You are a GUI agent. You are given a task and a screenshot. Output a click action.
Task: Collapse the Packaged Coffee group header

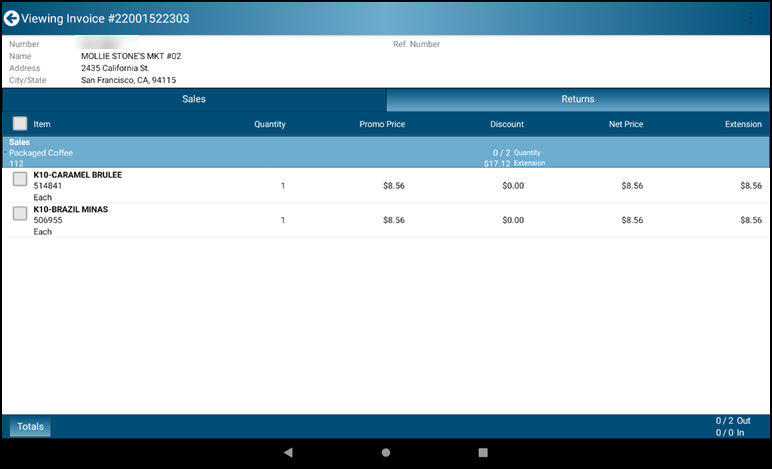pos(386,153)
